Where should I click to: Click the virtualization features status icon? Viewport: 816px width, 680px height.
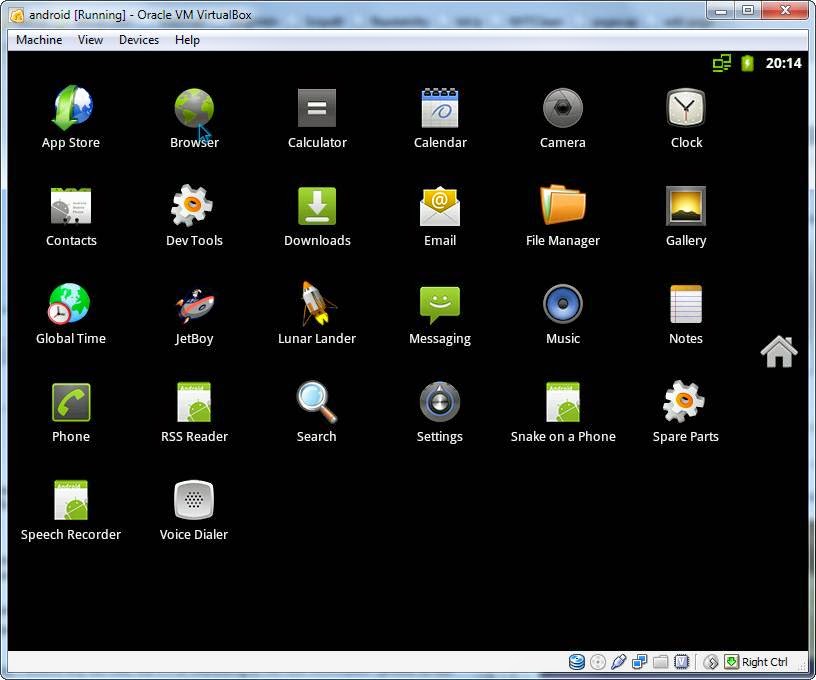681,662
